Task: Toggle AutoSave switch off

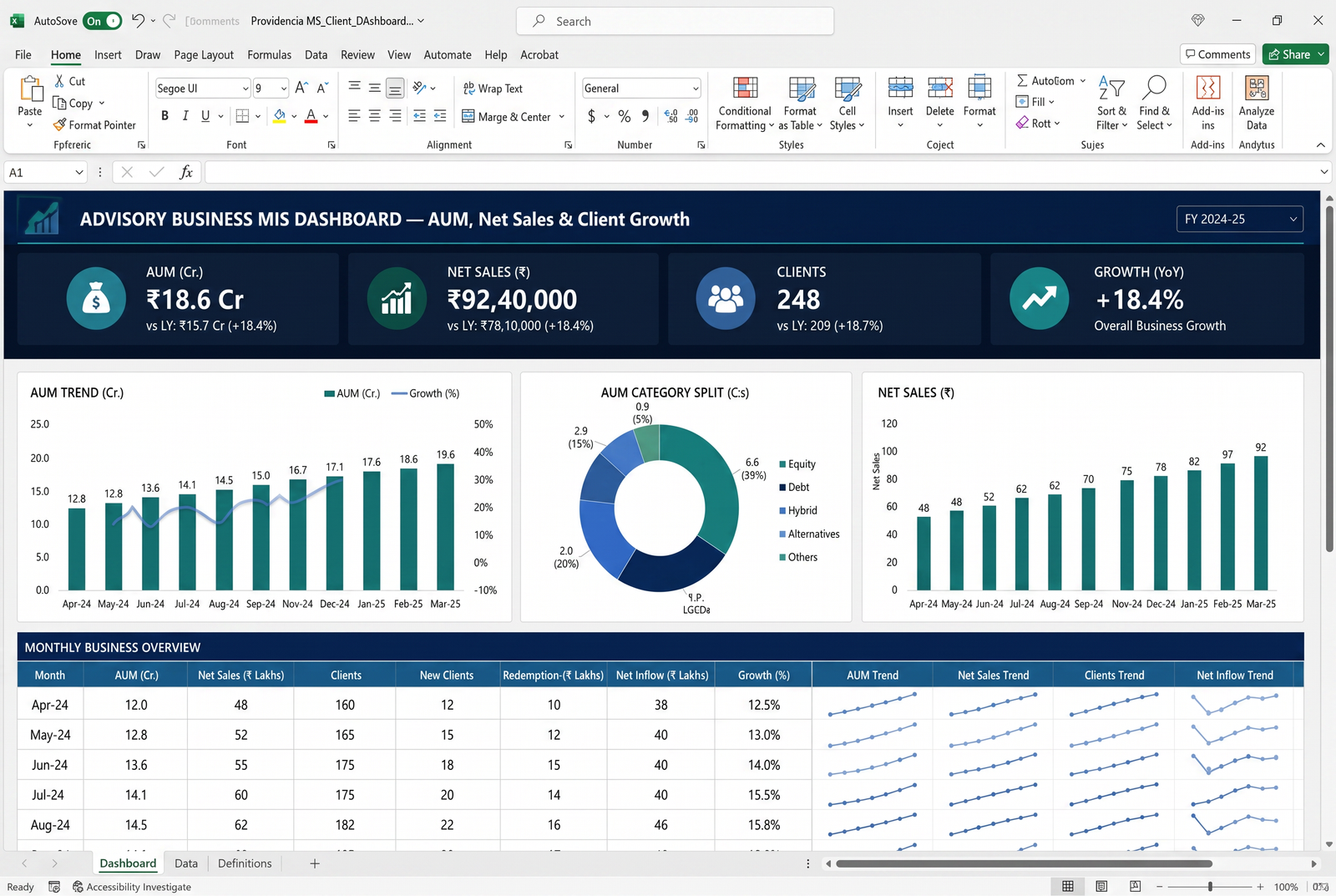Action: tap(103, 21)
